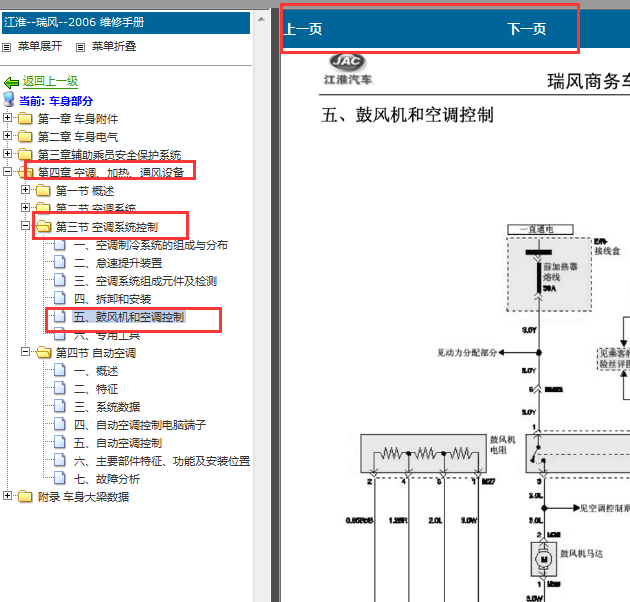
Task: Click 一直通电 box in wiring diagram
Action: 540,229
